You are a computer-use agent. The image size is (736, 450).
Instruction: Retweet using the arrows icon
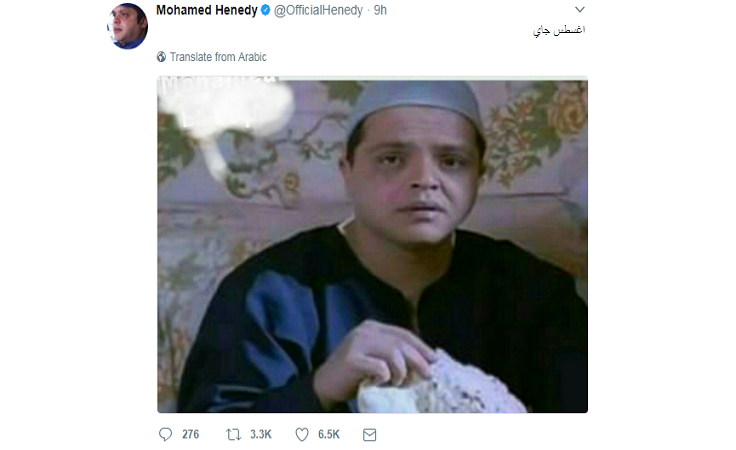233,435
